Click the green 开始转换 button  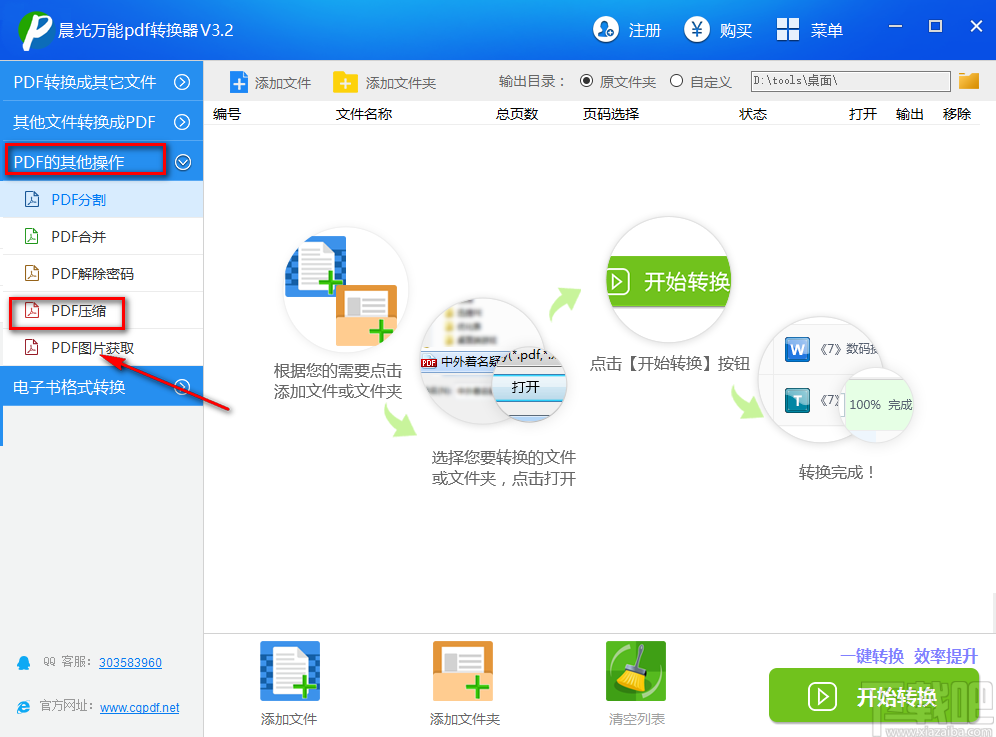point(874,696)
